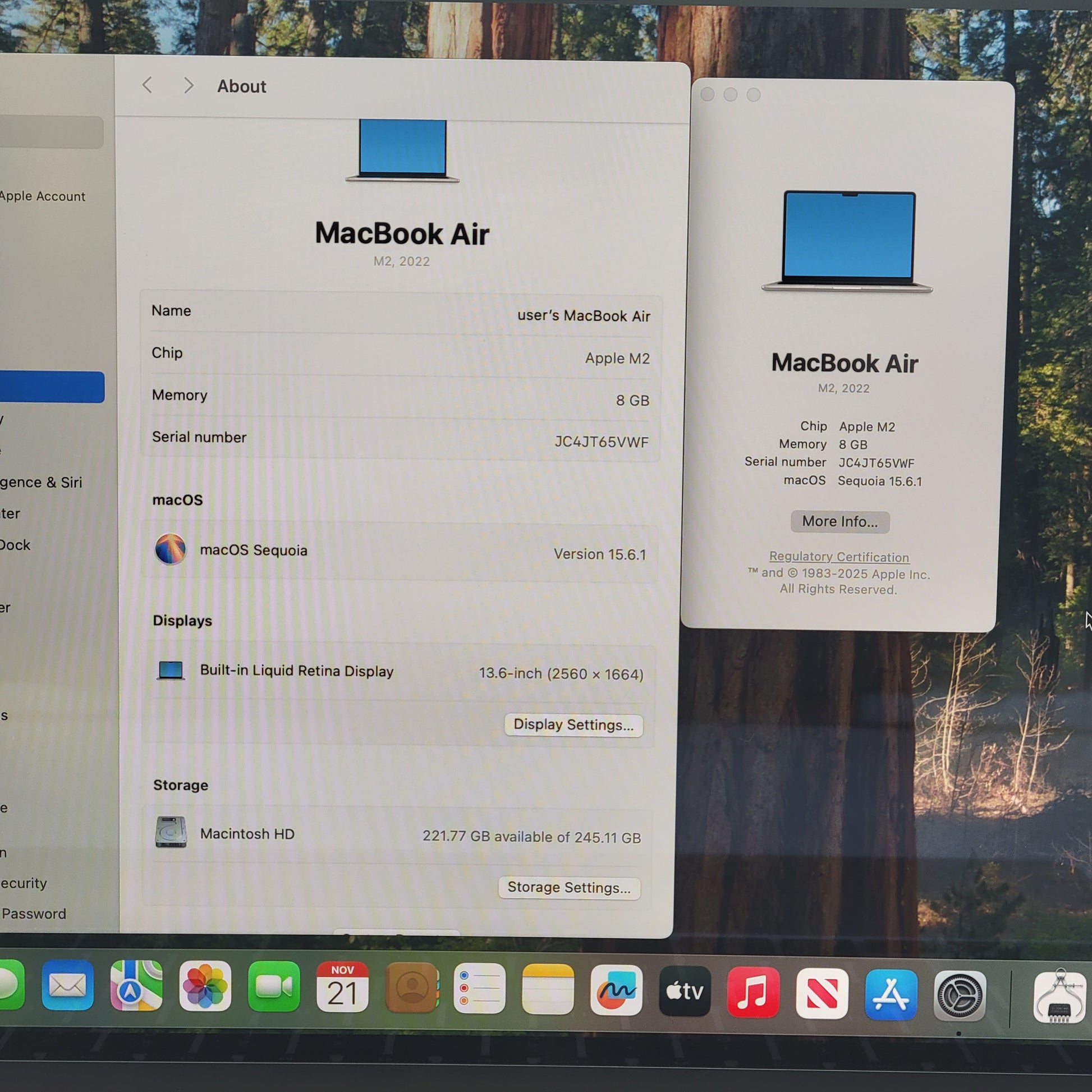Open Apple TV app in dock

685,992
